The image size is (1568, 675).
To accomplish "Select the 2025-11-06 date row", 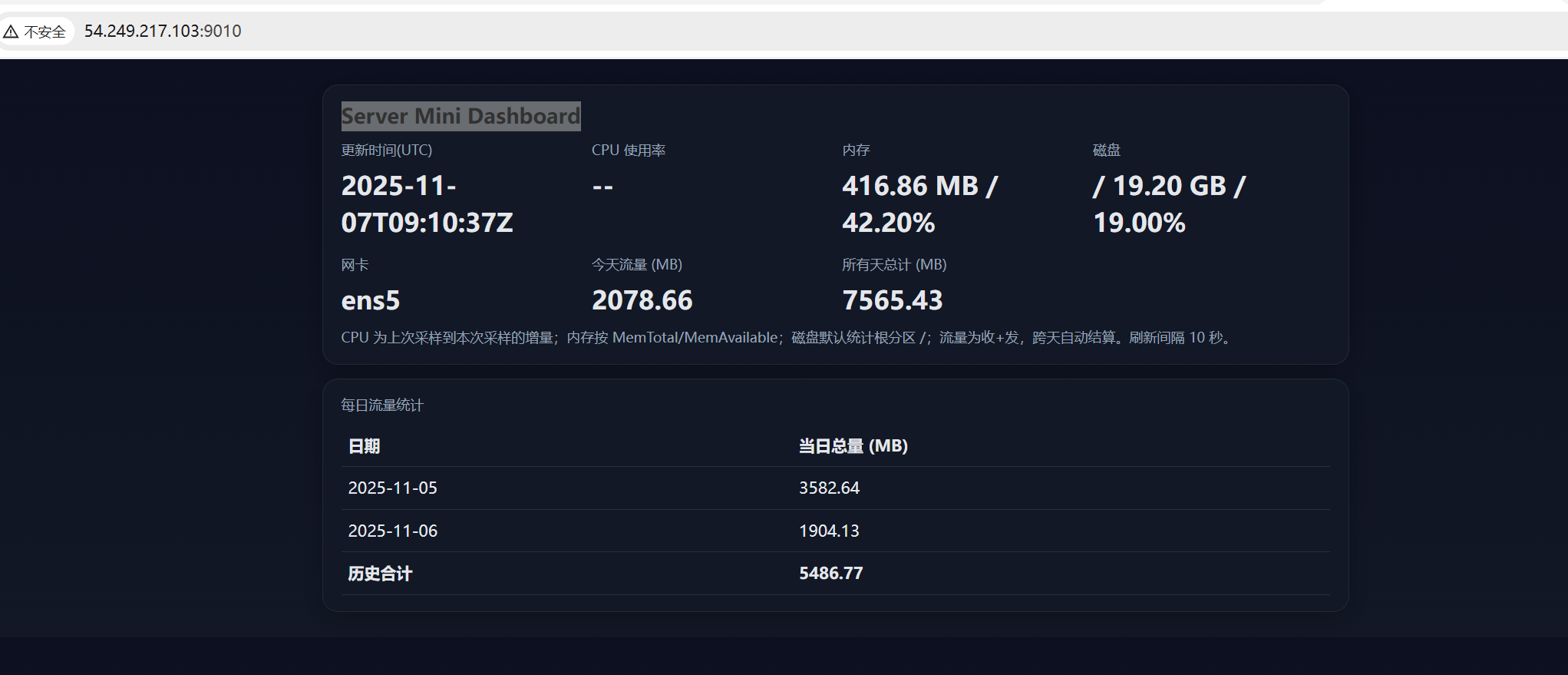I will click(392, 531).
